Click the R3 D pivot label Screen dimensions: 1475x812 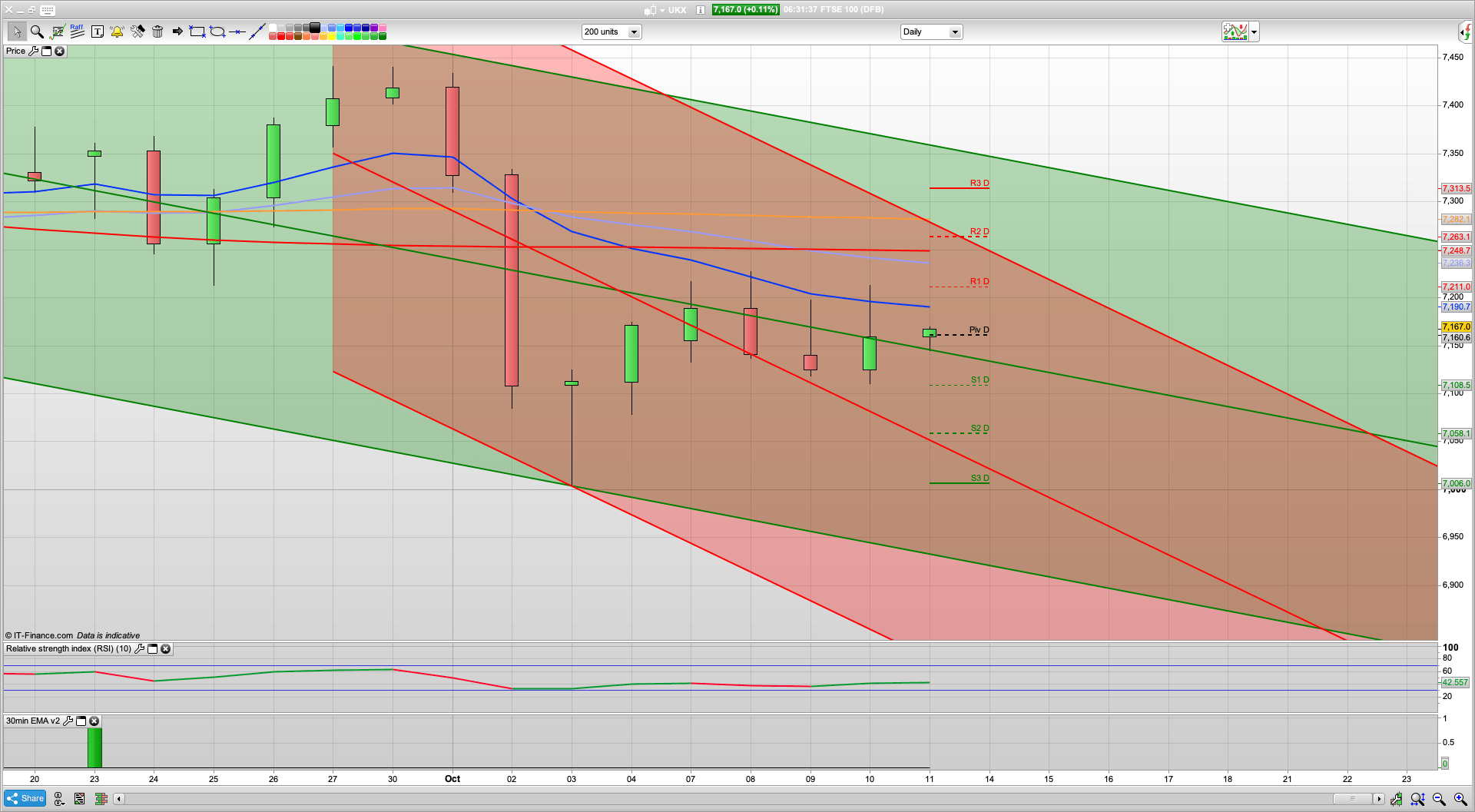pyautogui.click(x=979, y=183)
